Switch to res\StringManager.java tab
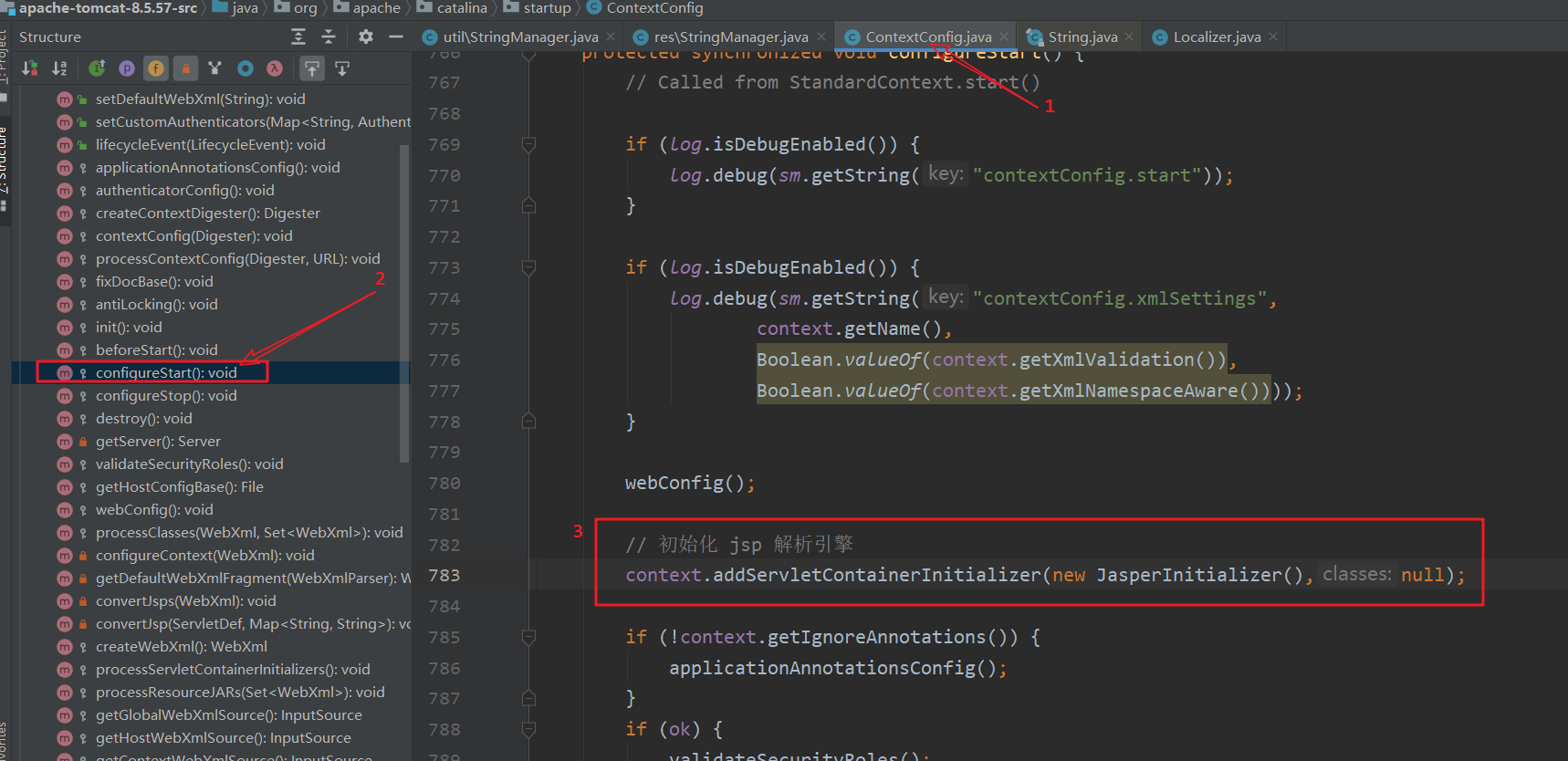The image size is (1568, 761). coord(731,36)
